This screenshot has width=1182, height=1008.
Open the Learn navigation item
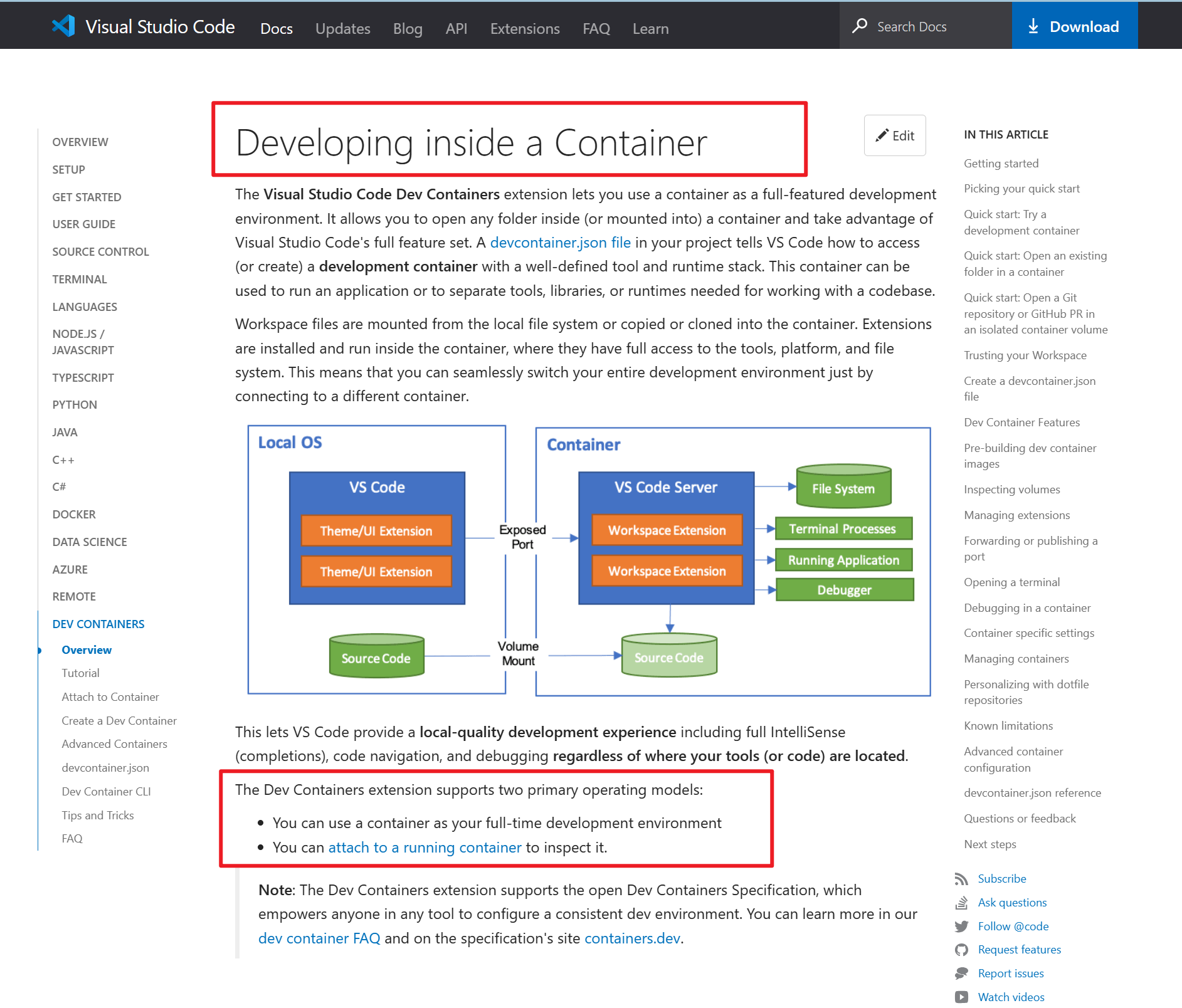[x=650, y=28]
